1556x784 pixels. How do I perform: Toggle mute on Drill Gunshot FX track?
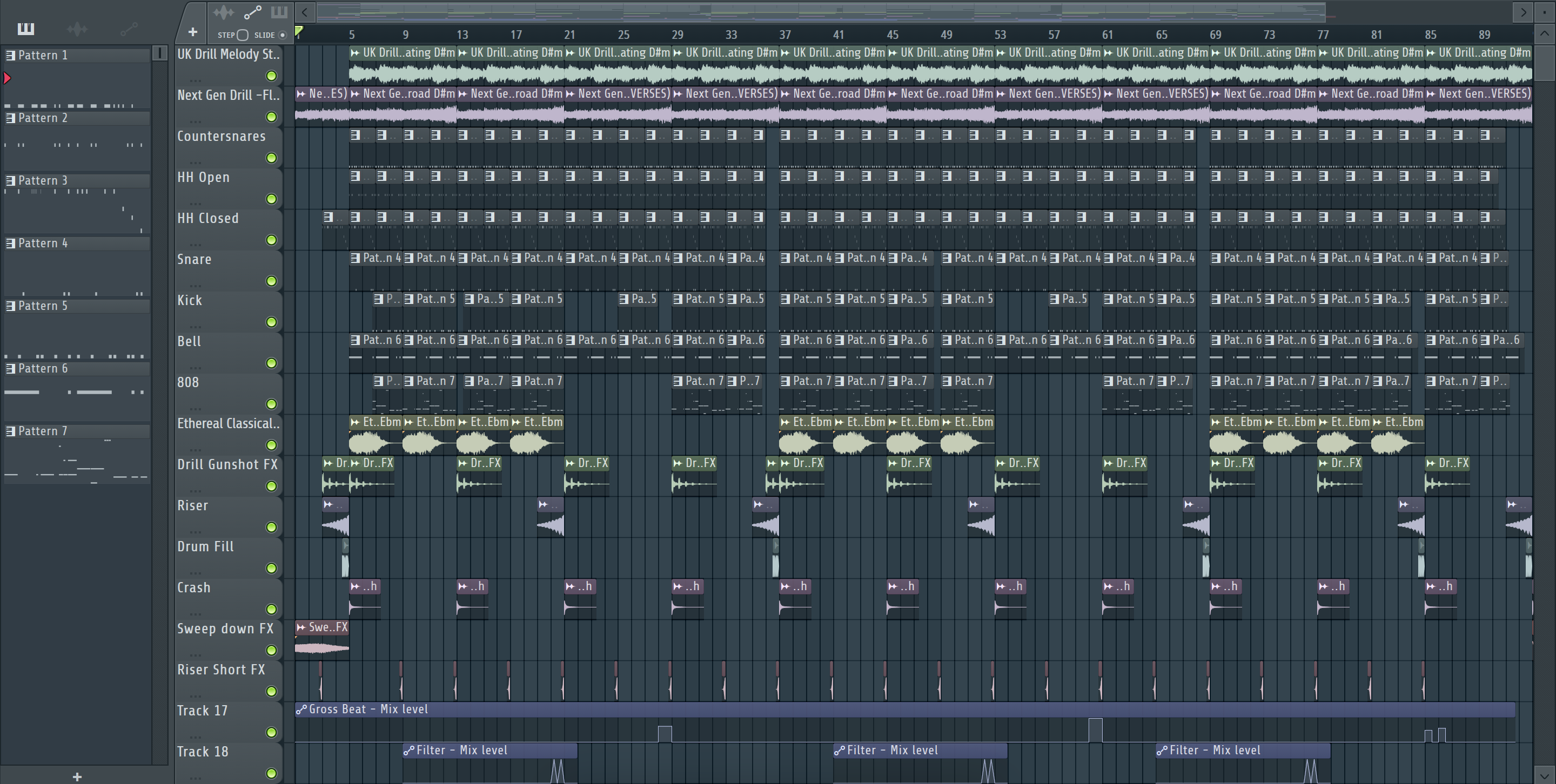click(x=271, y=486)
